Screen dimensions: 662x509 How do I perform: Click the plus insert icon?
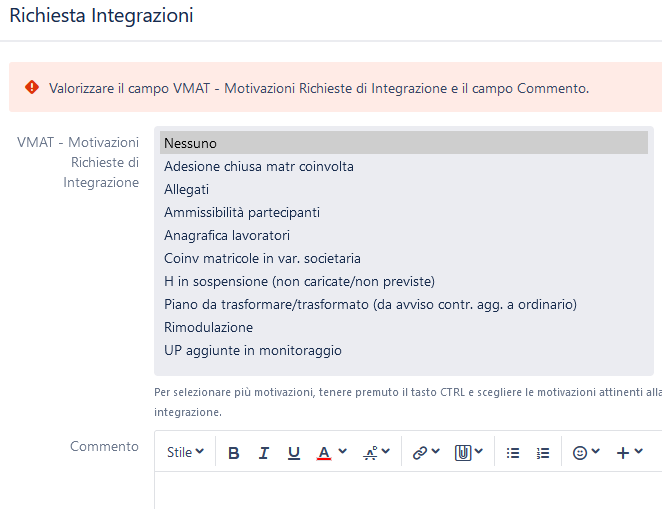pyautogui.click(x=623, y=453)
